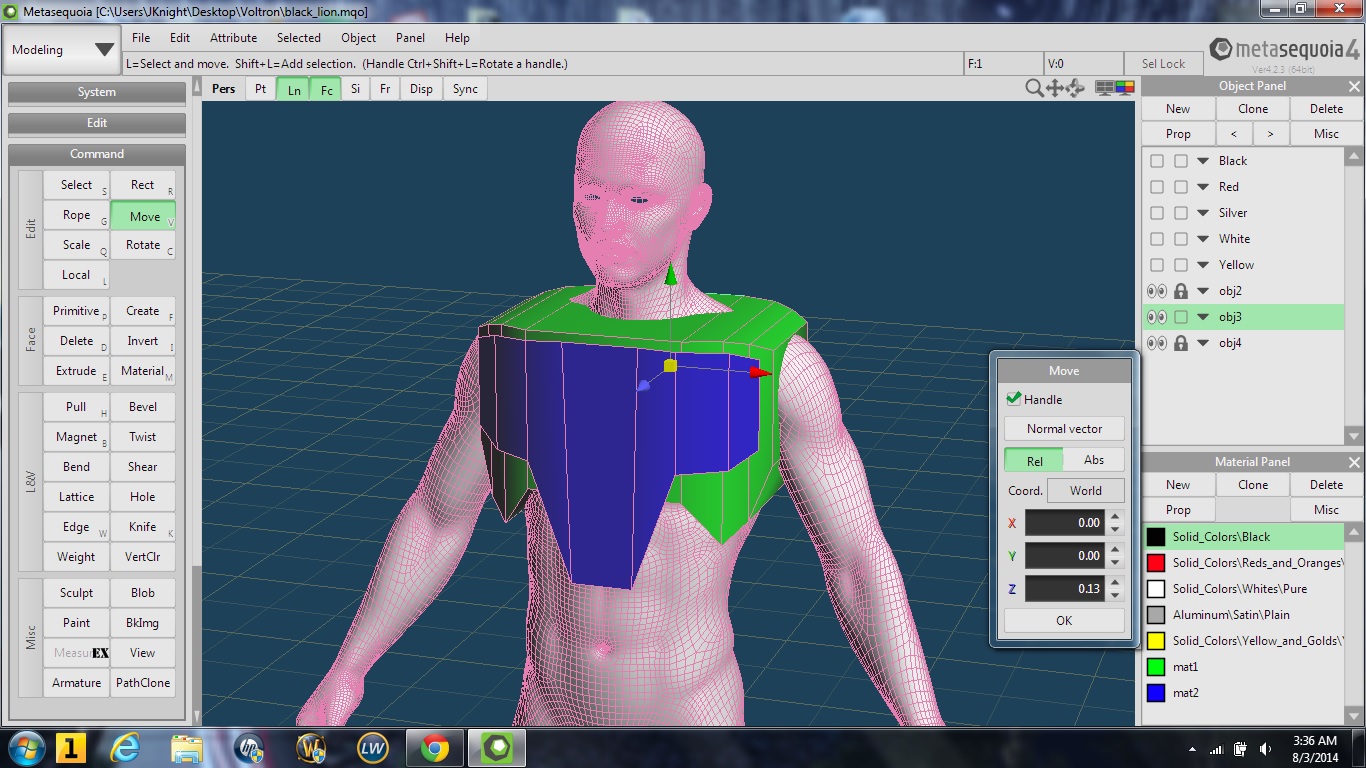Screen dimensions: 1366x768
Task: Toggle the eyes visibility icon for obj2
Action: pyautogui.click(x=1157, y=291)
